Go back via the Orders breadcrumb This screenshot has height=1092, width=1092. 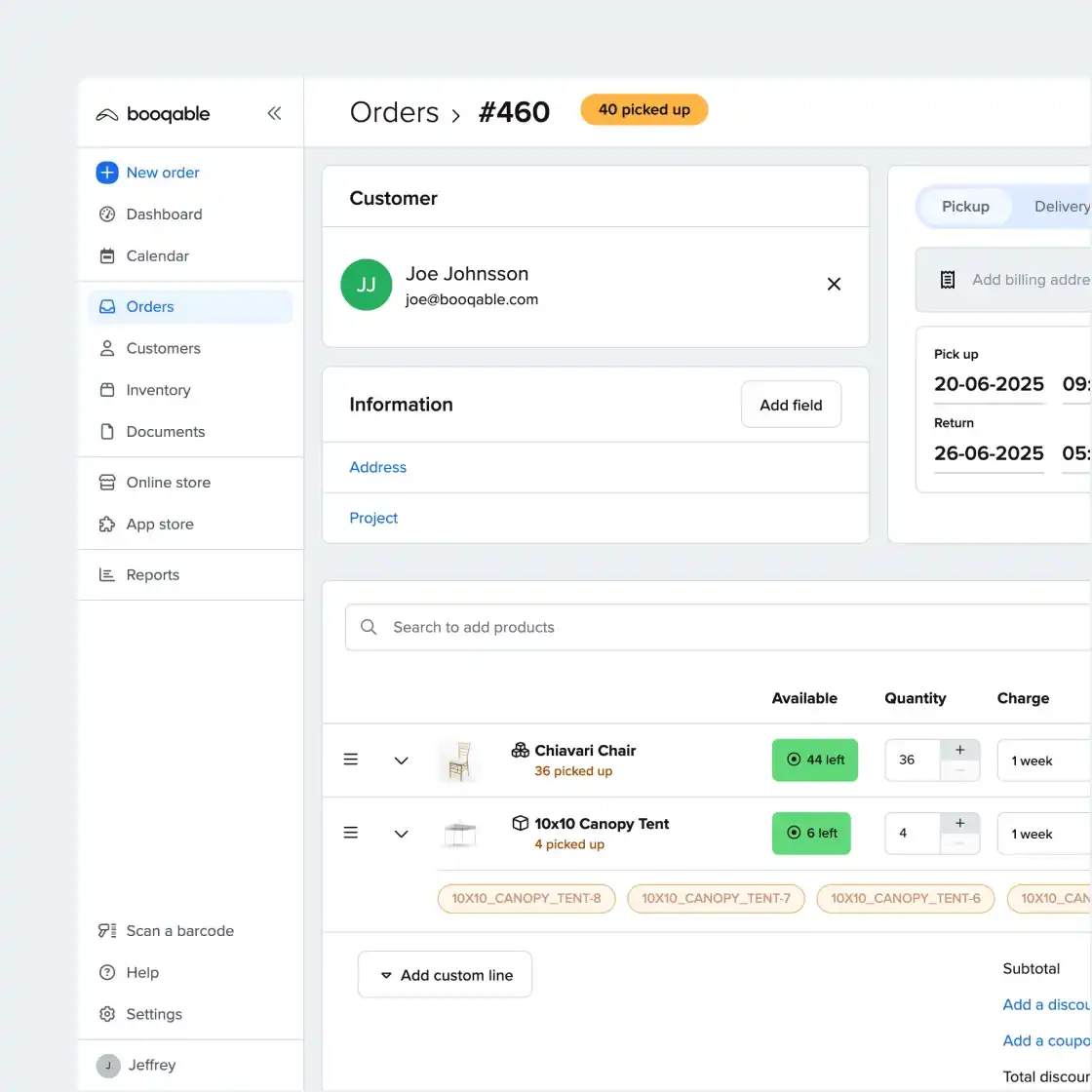tap(394, 111)
